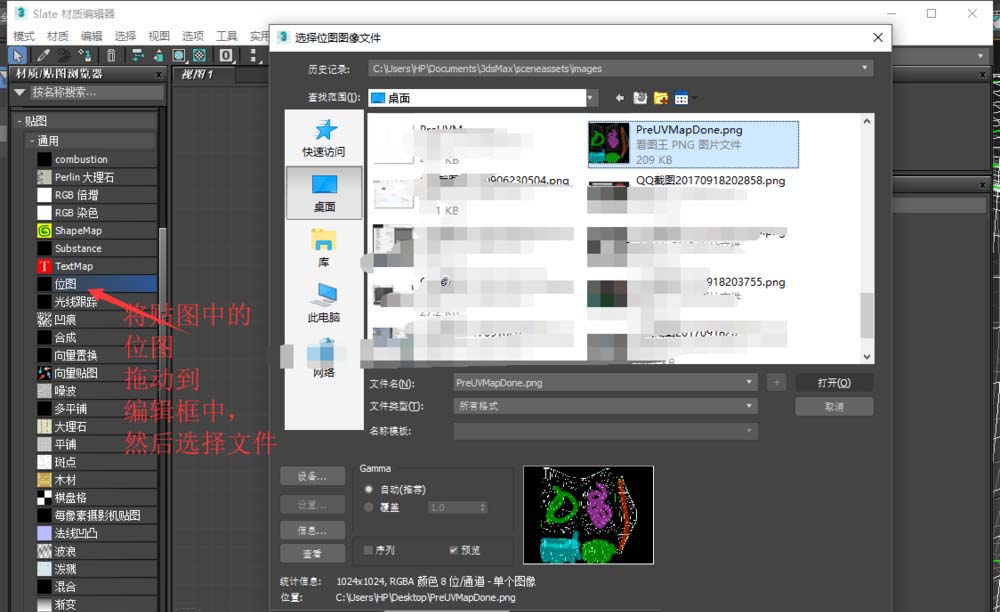Select the 棋盘格 (Checker) map entry
The height and width of the screenshot is (612, 1000).
97,498
